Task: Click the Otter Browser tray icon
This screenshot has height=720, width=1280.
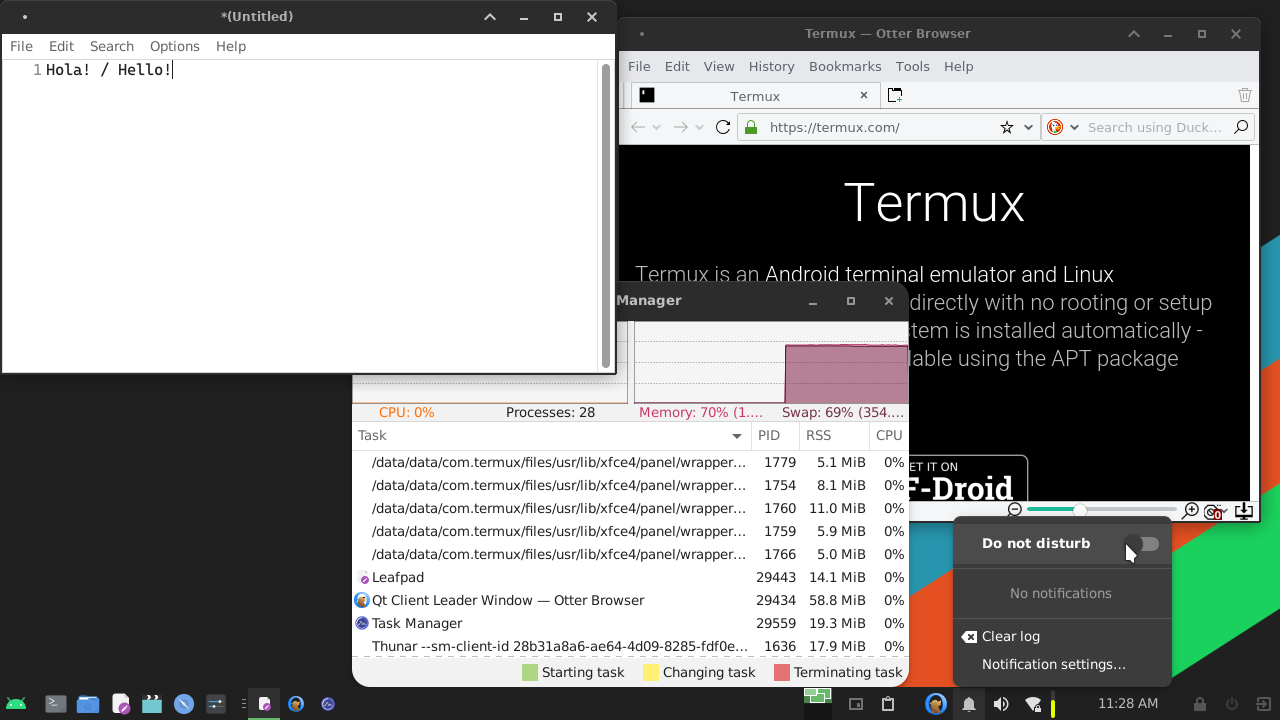Action: 935,704
